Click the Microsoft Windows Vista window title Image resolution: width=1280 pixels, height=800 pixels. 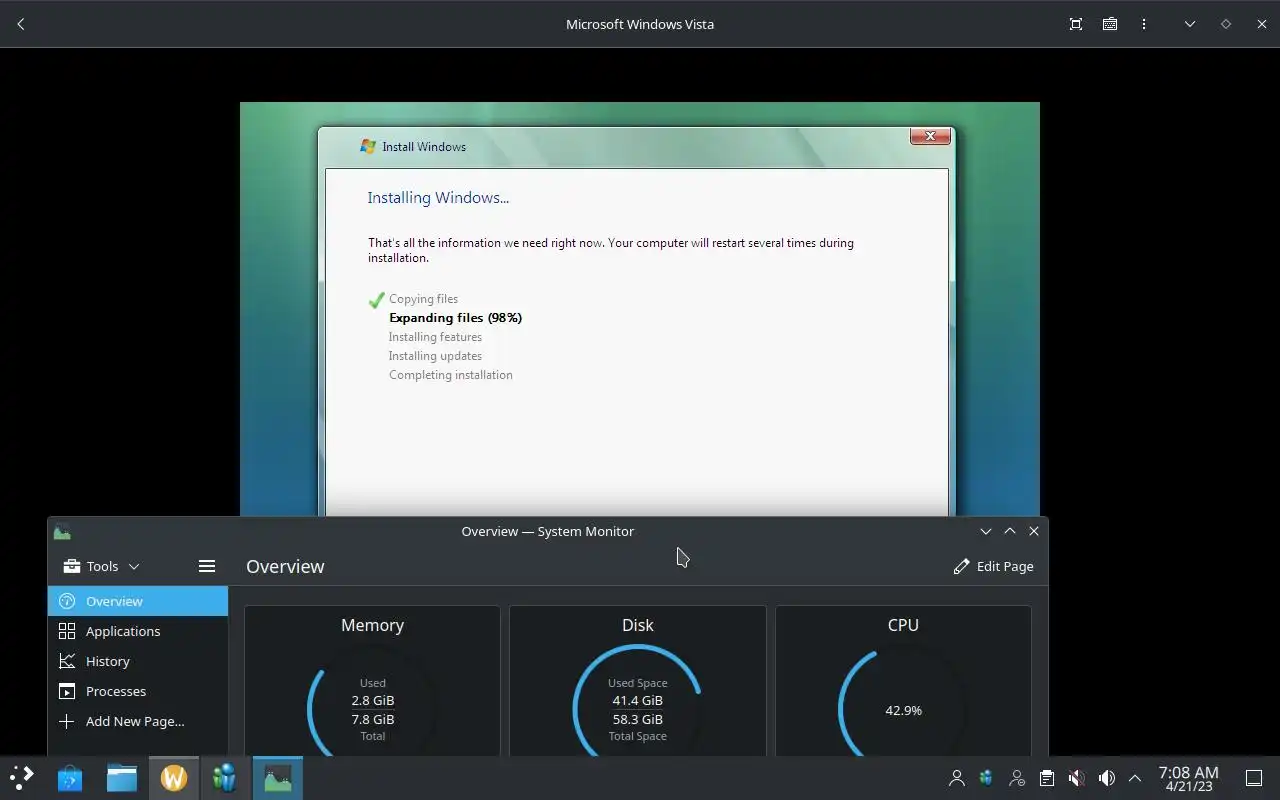click(x=640, y=24)
